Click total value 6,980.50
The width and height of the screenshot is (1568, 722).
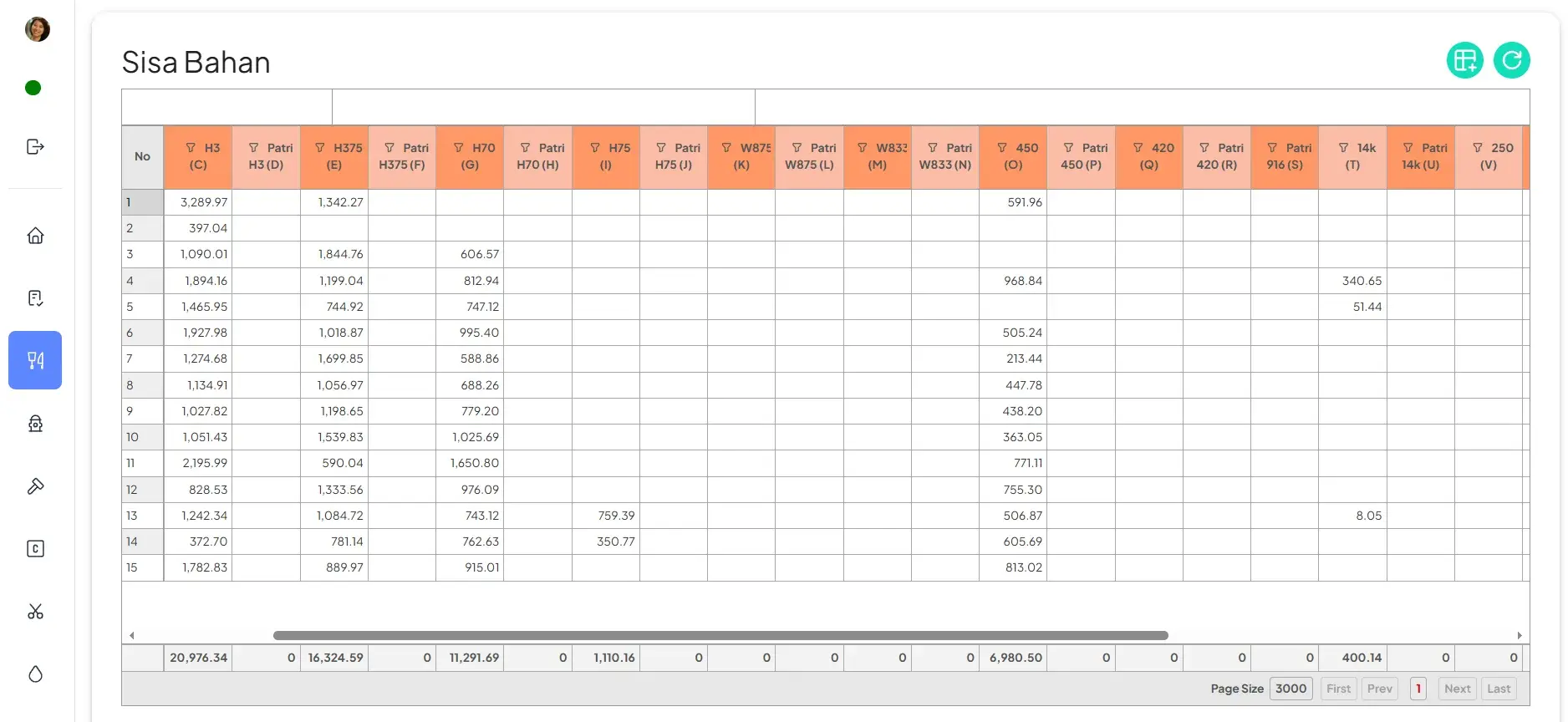1013,658
